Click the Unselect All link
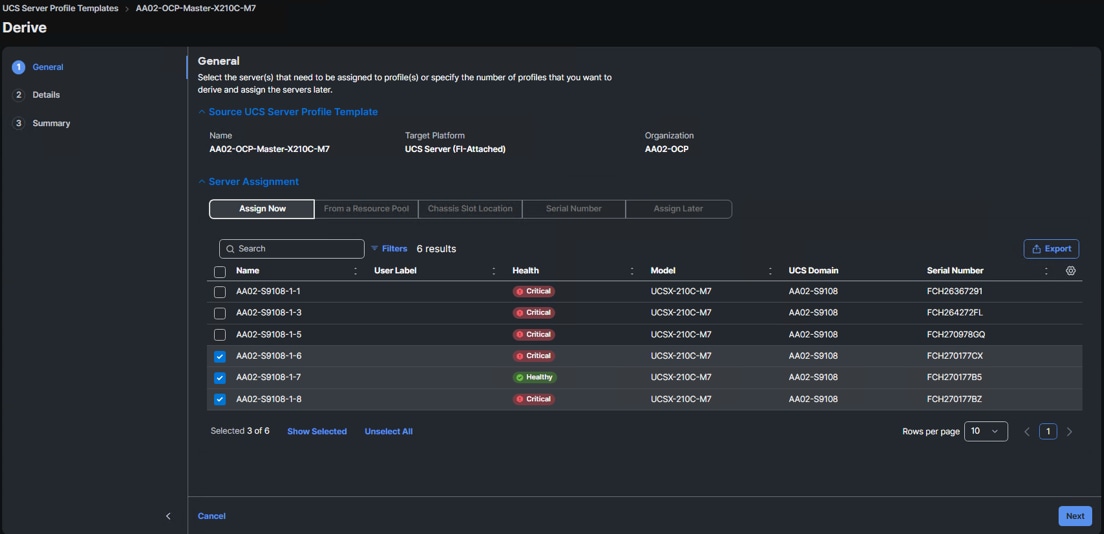This screenshot has width=1104, height=534. point(388,432)
